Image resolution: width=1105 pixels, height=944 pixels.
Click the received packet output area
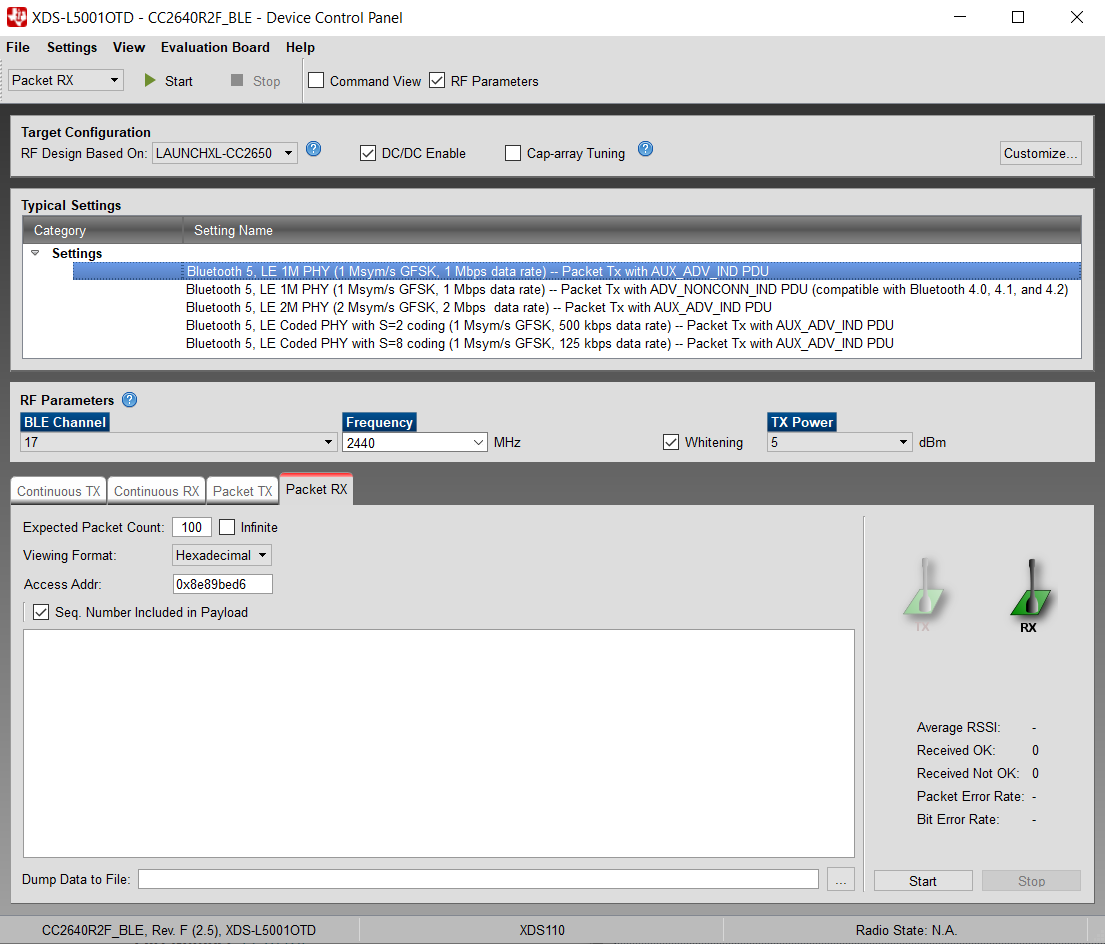[x=438, y=743]
